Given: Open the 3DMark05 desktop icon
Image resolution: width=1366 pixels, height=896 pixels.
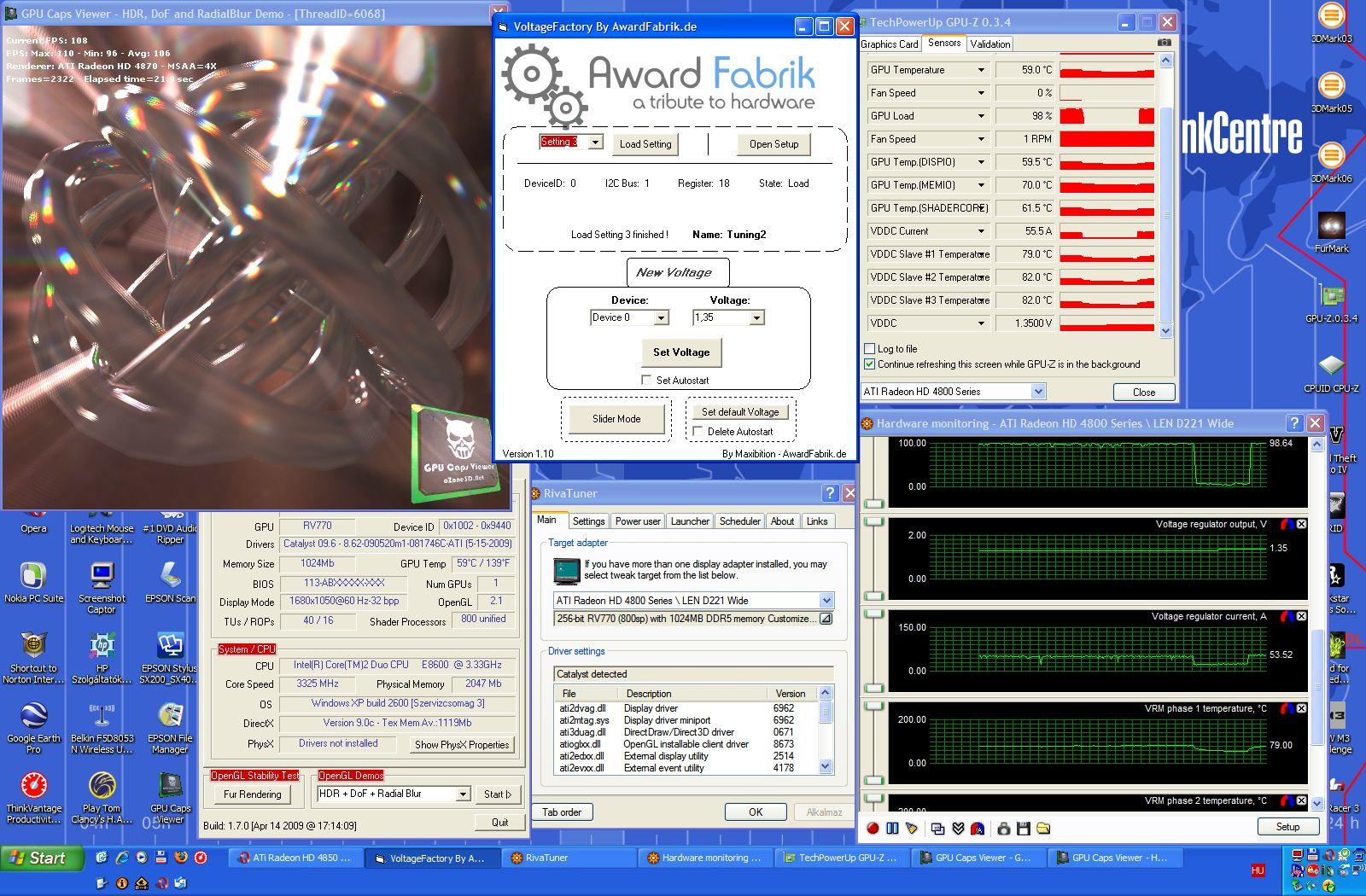Looking at the screenshot, I should (1331, 93).
